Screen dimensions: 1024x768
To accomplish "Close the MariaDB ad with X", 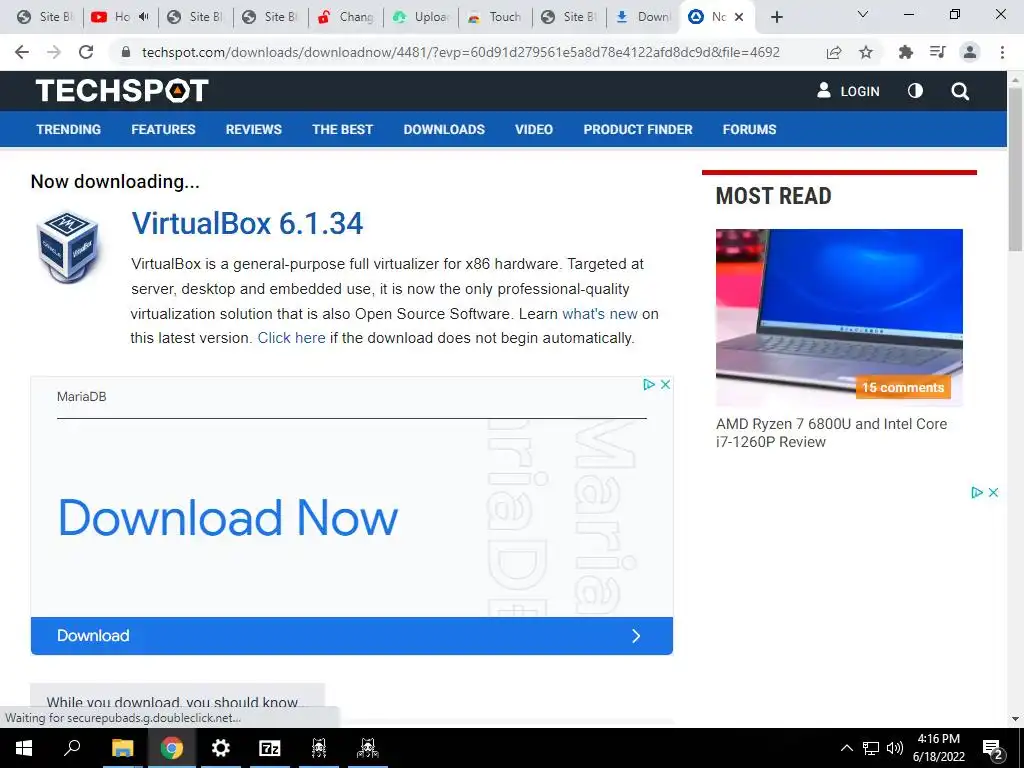I will point(665,385).
